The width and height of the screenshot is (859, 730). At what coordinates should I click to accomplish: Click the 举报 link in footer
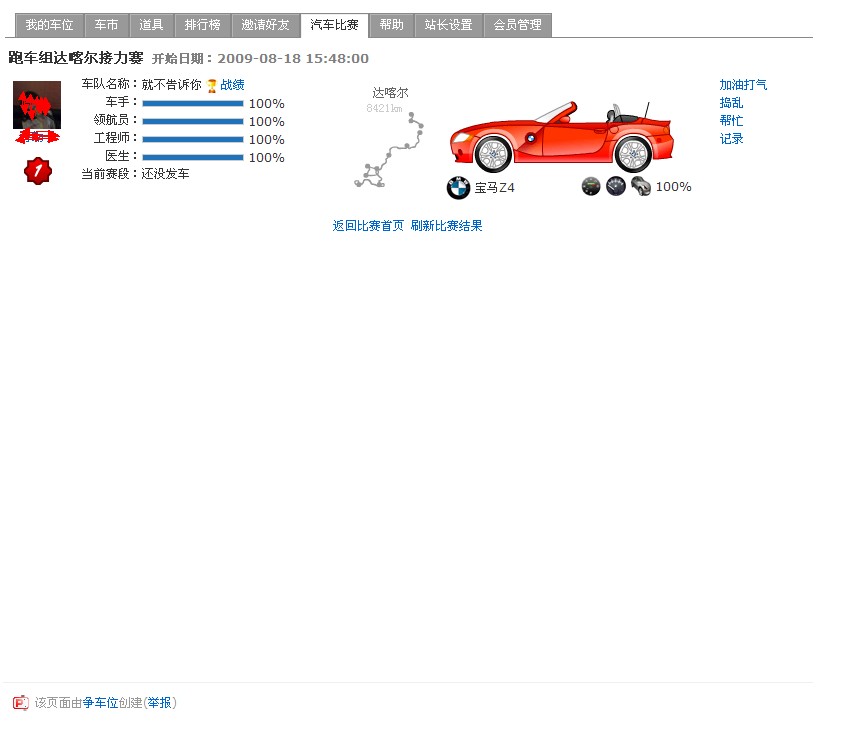click(x=159, y=703)
